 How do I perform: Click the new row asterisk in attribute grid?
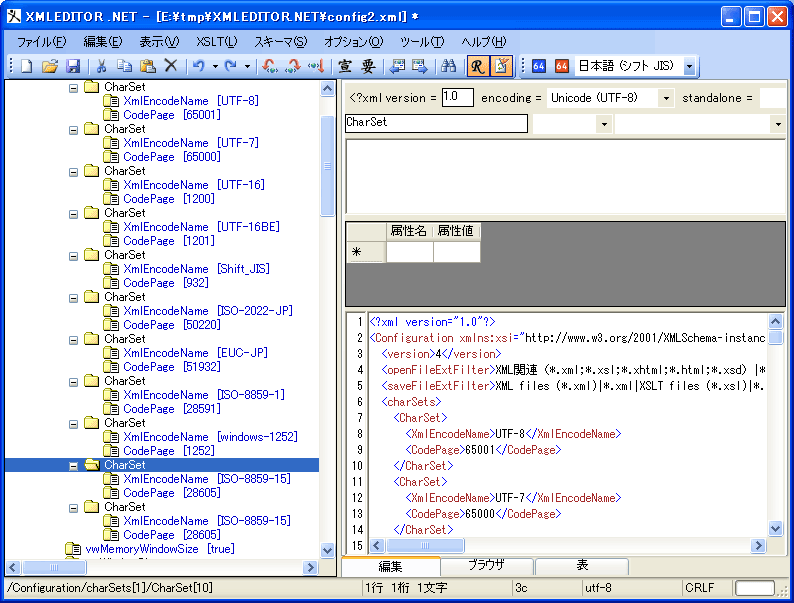pos(357,252)
